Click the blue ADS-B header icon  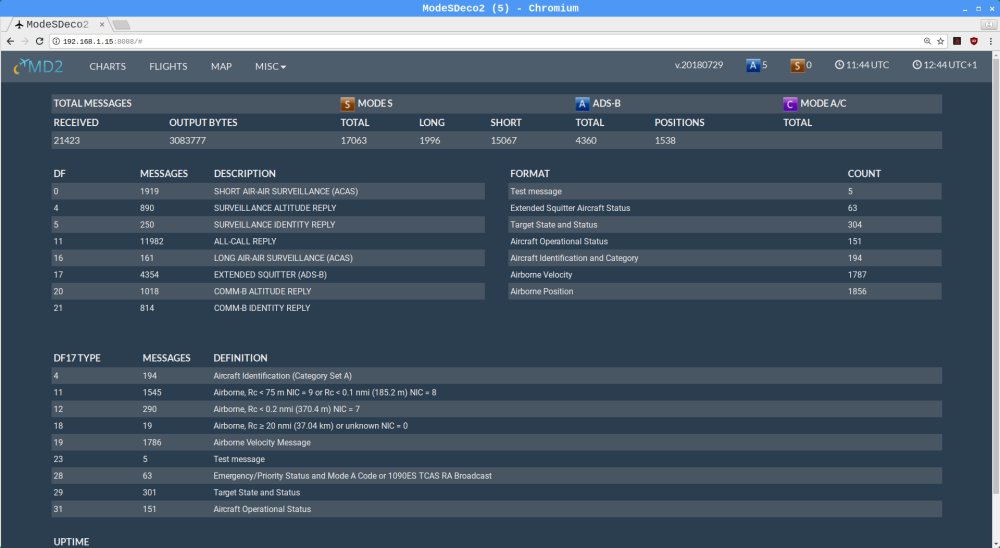pyautogui.click(x=582, y=103)
